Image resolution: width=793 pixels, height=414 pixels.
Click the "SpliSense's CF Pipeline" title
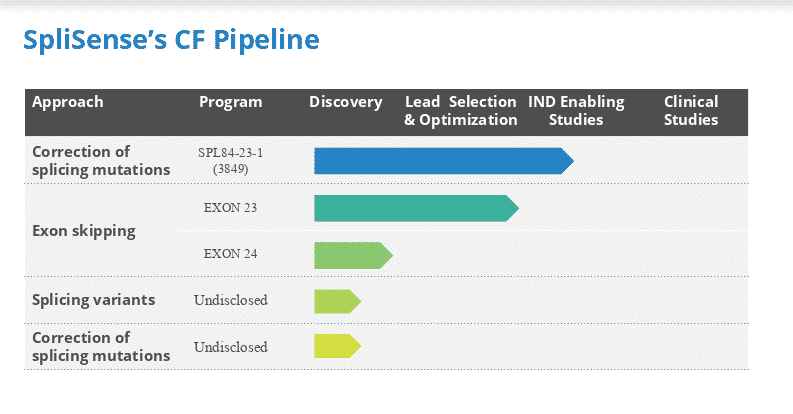pos(171,40)
